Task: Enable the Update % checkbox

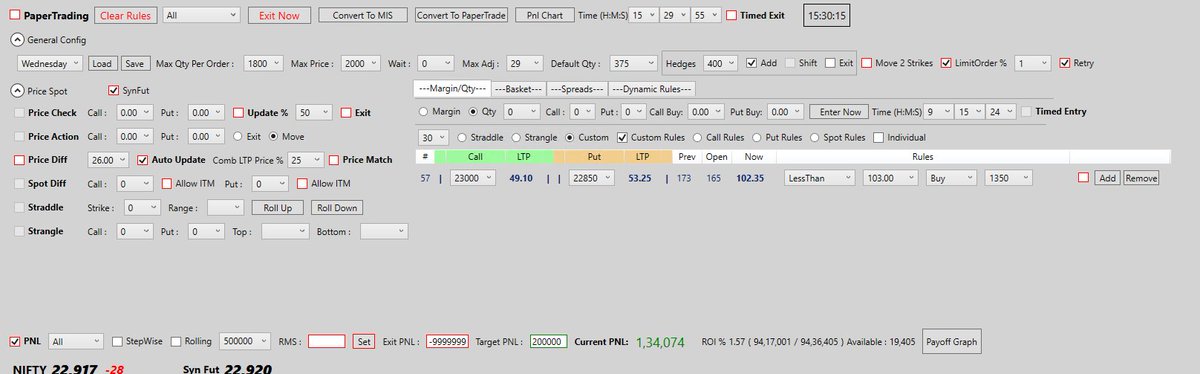Action: click(x=239, y=113)
